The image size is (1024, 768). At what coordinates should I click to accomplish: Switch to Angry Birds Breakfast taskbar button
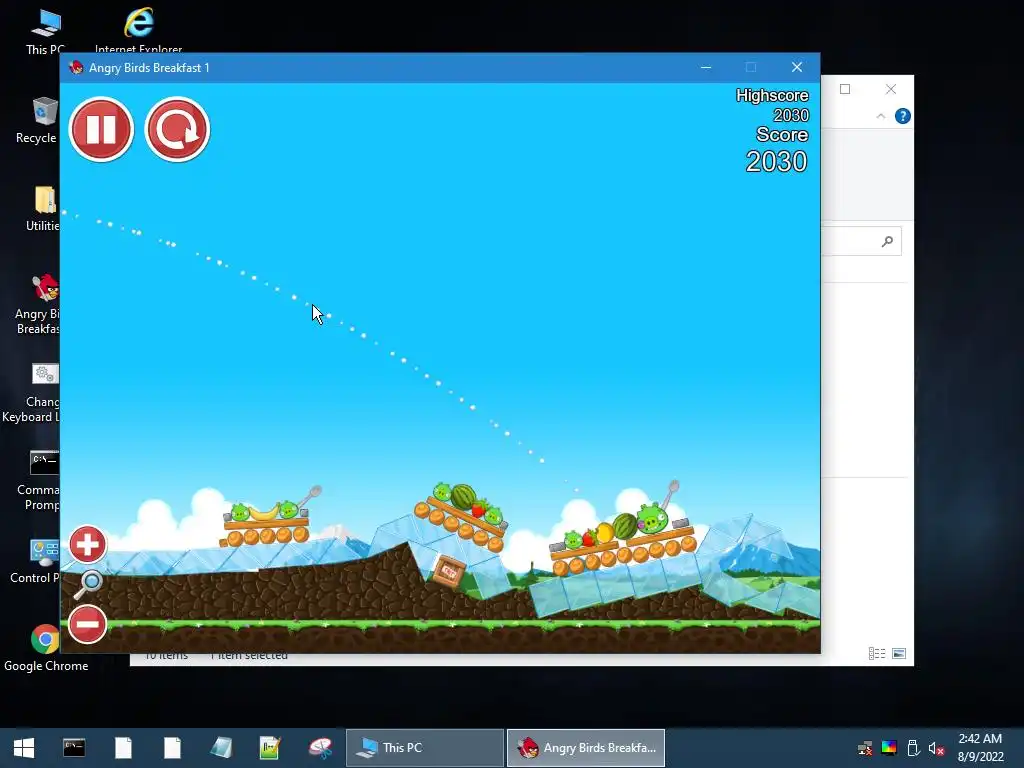point(586,748)
